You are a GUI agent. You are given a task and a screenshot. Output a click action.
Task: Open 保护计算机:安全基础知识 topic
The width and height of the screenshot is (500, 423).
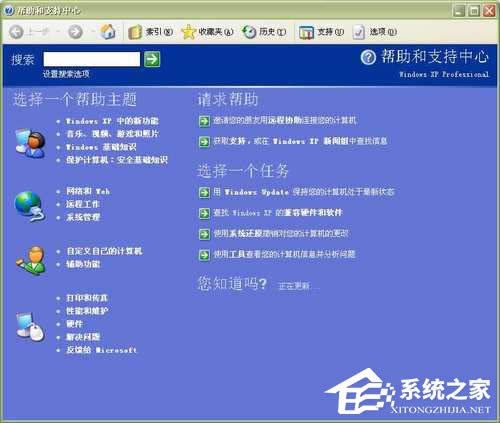[117, 160]
